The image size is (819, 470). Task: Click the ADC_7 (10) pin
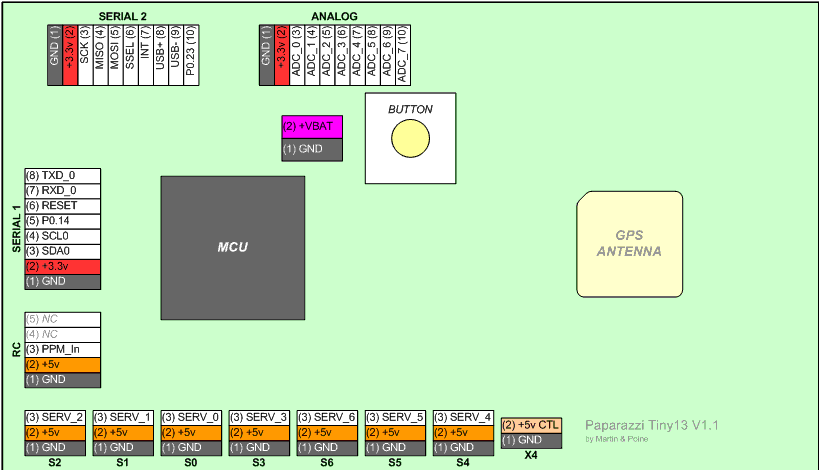(403, 55)
